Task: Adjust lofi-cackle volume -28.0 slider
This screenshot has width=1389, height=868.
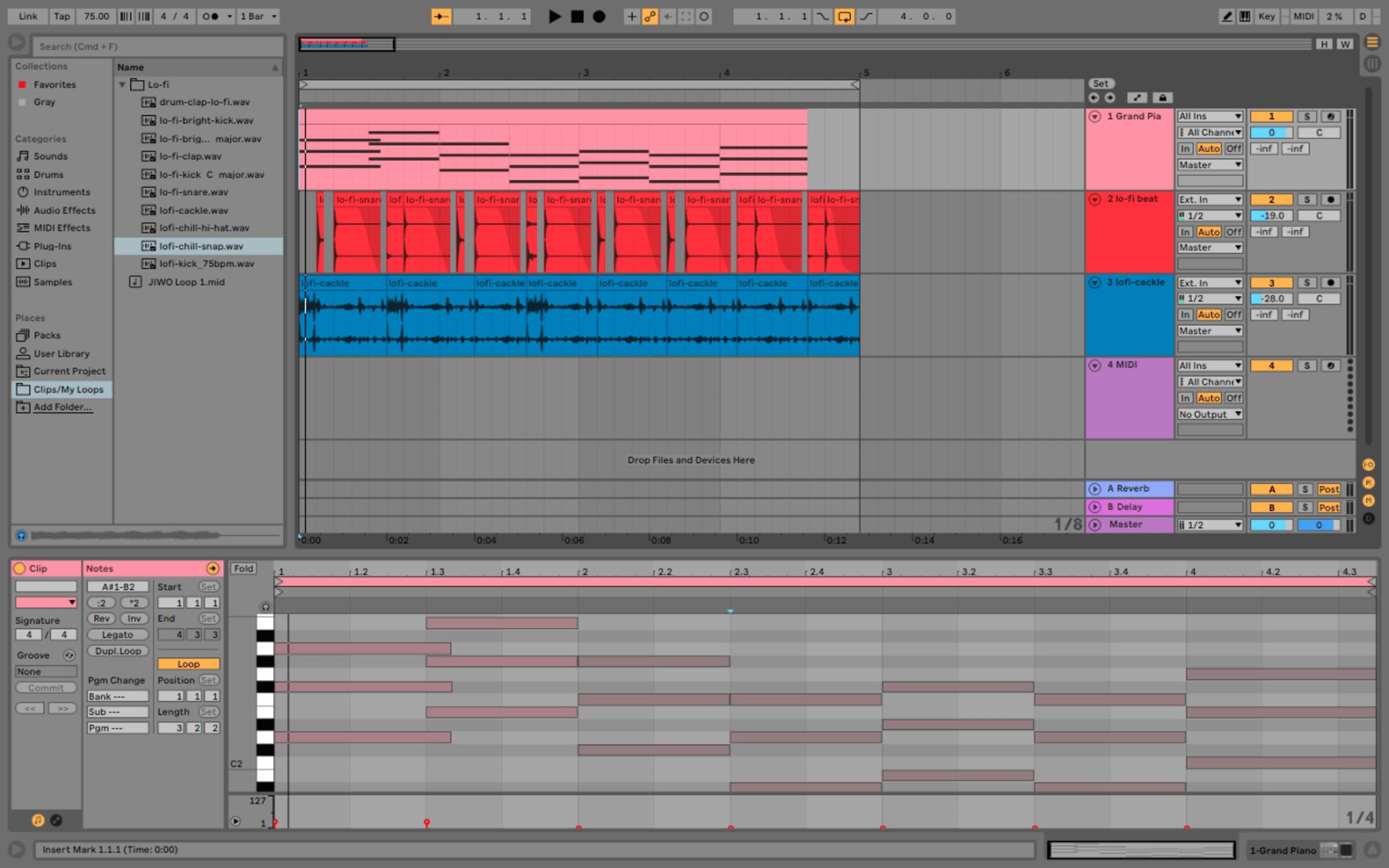Action: (x=1271, y=299)
